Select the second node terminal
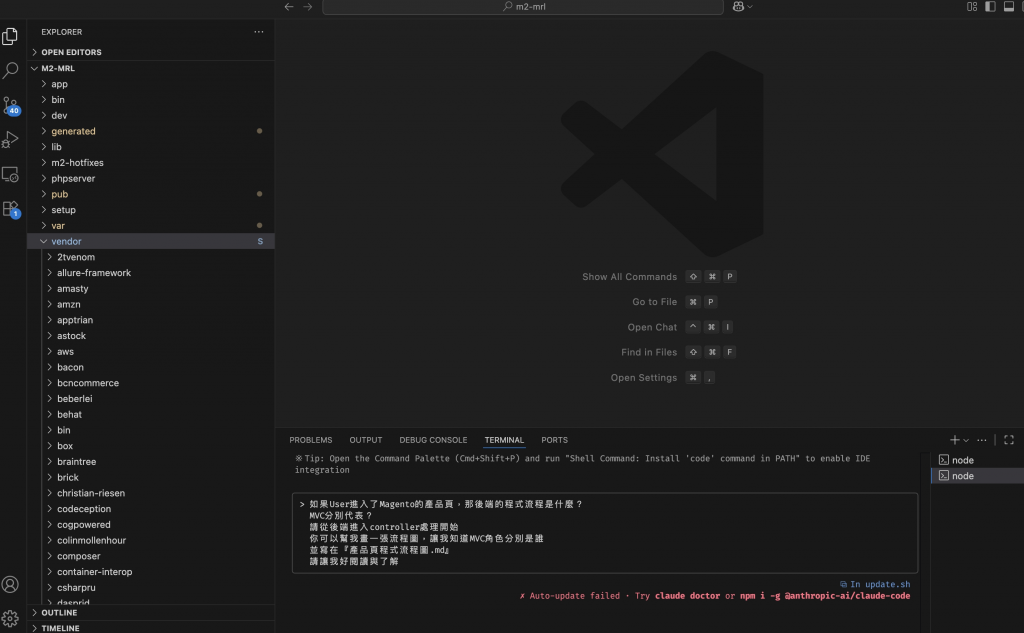 coord(977,476)
